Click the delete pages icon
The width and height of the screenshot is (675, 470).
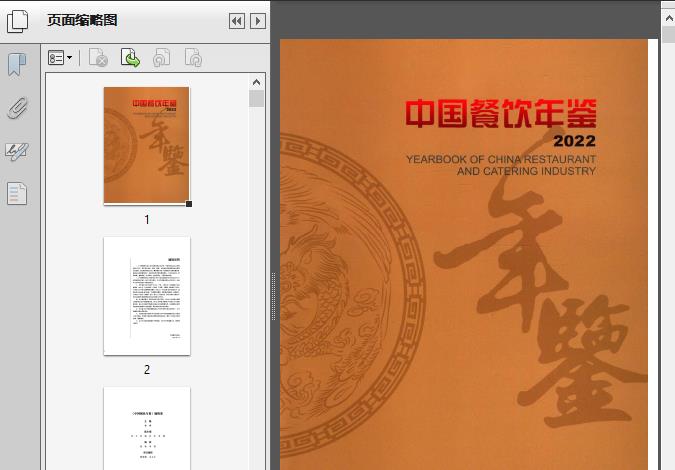(x=98, y=58)
